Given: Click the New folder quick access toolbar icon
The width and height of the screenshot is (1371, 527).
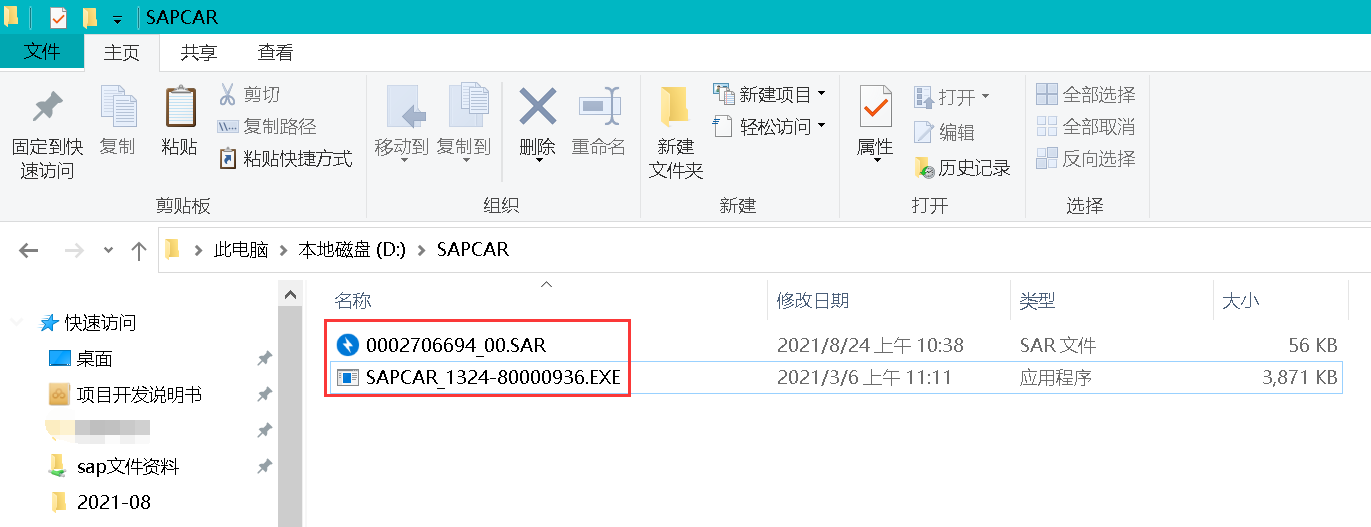Looking at the screenshot, I should click(89, 17).
